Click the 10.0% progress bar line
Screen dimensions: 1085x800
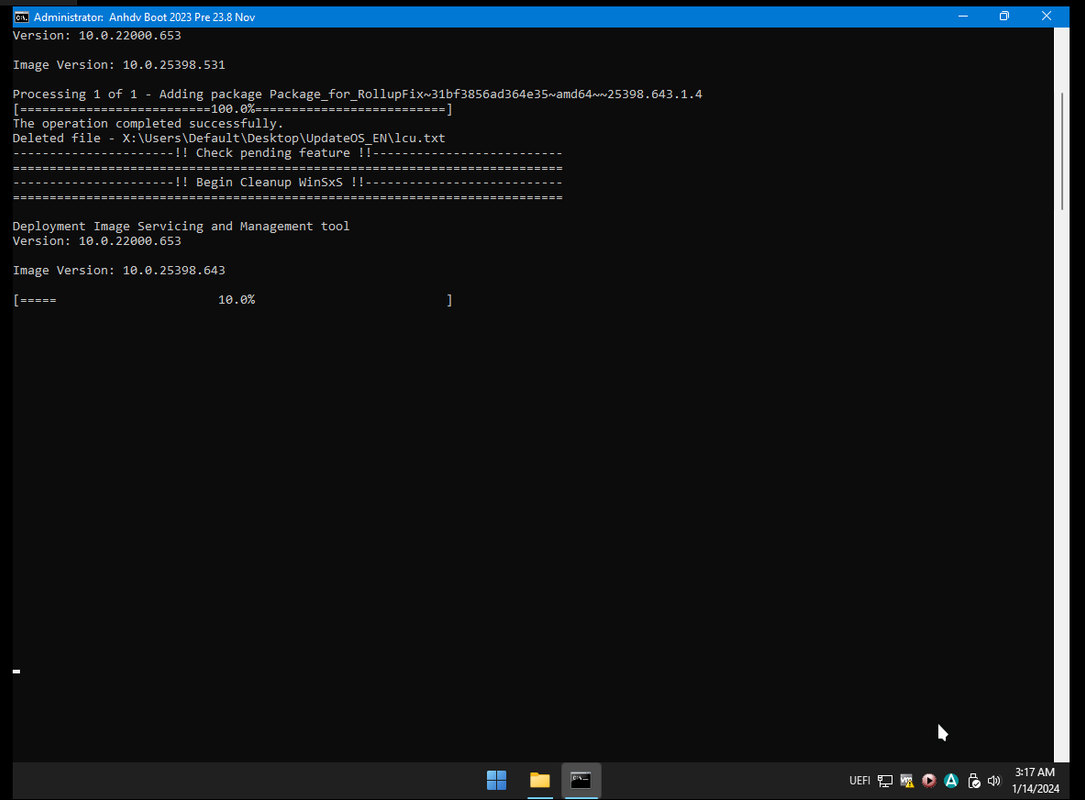coord(232,300)
